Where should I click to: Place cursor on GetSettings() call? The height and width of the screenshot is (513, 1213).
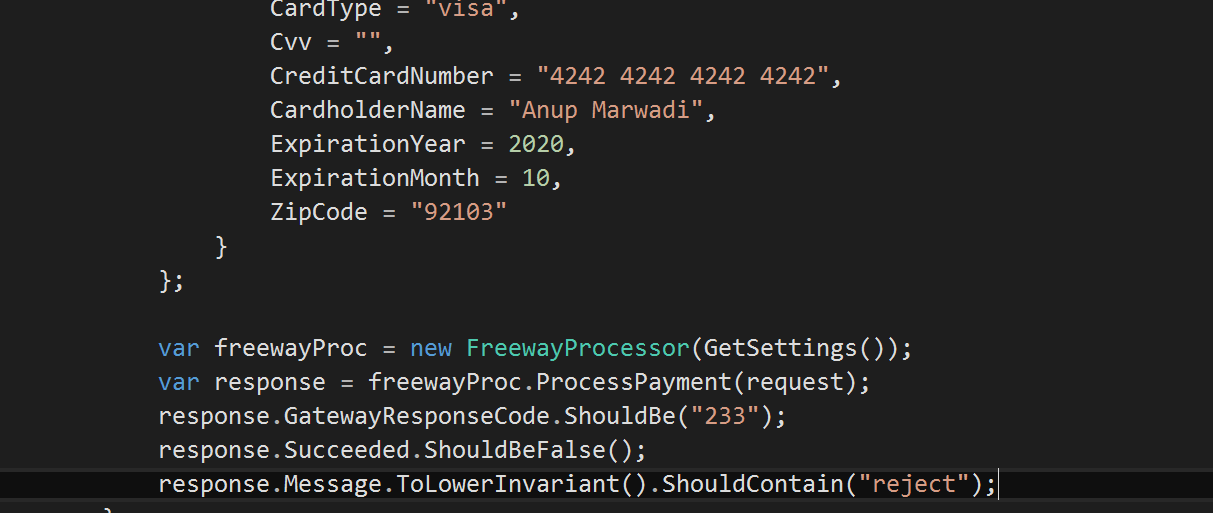pos(796,349)
